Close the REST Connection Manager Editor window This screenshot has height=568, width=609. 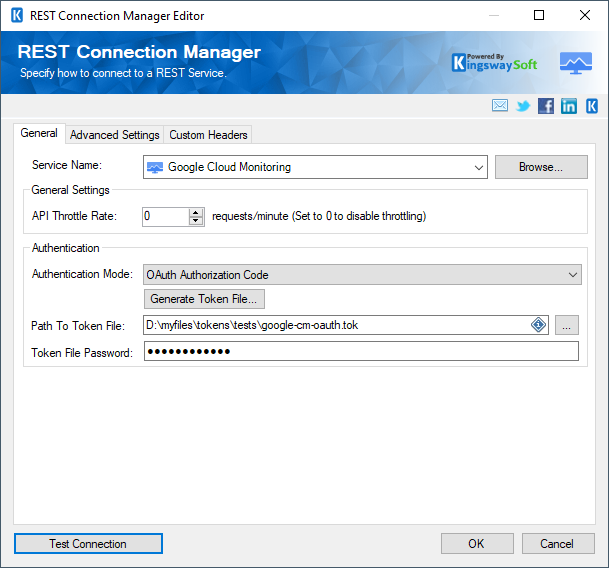click(x=585, y=16)
